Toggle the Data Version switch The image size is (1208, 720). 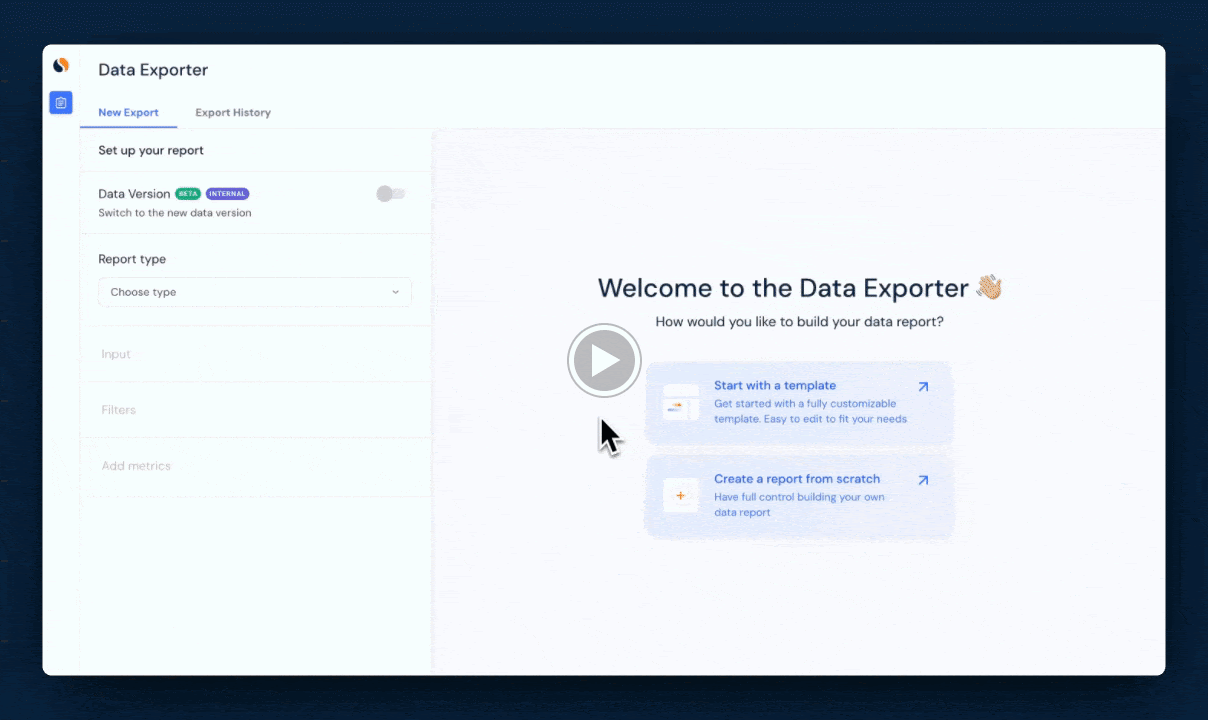point(391,194)
